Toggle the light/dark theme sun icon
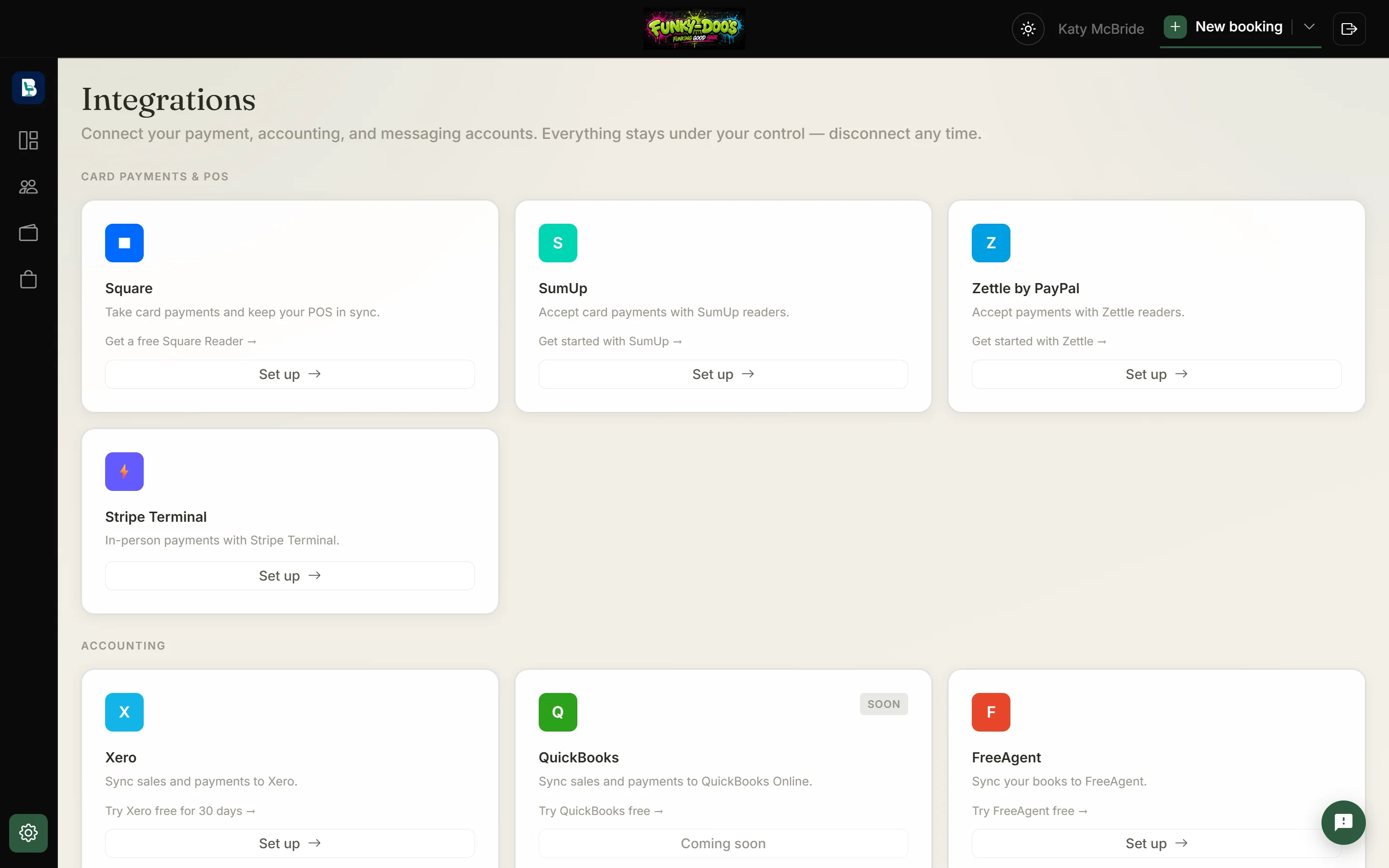This screenshot has width=1389, height=868. (1028, 29)
